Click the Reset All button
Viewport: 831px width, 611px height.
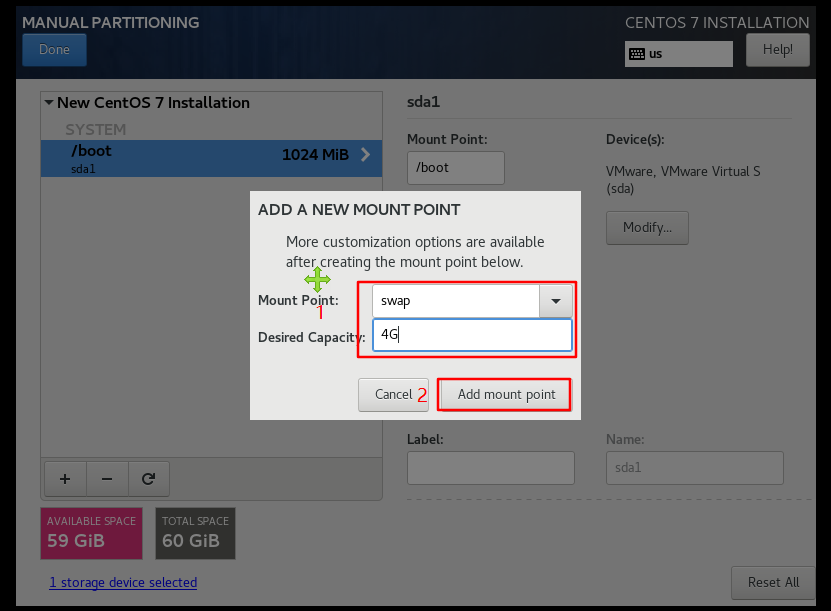(x=773, y=582)
